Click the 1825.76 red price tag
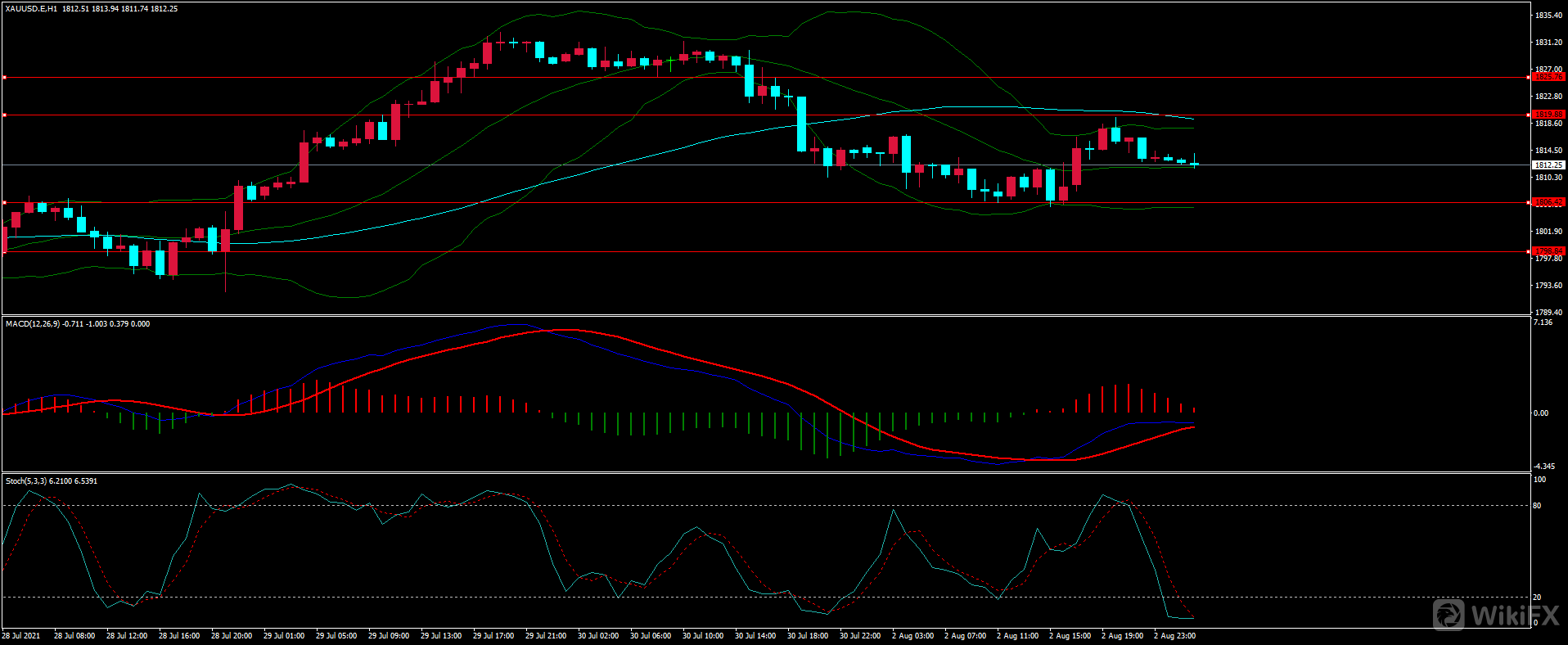Screen dimensions: 1568x645 coord(1548,77)
